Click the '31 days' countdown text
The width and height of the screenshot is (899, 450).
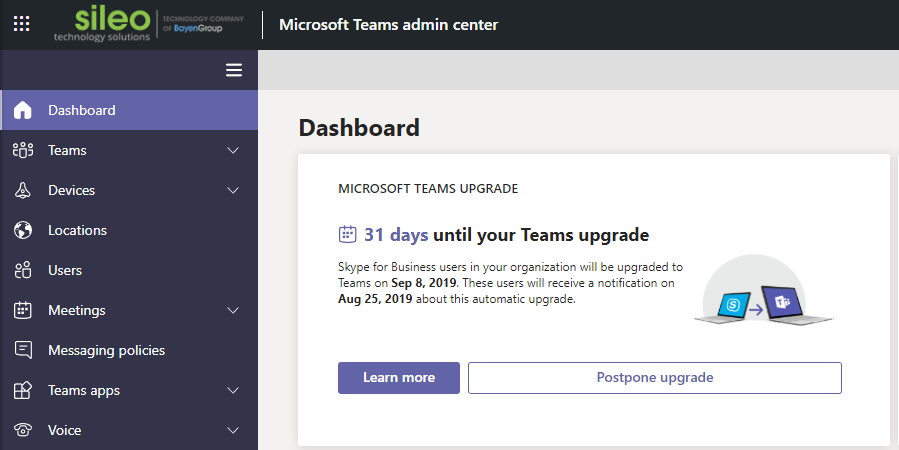point(396,235)
